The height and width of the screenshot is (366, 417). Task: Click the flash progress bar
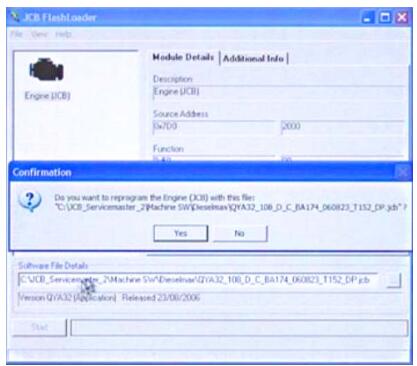(239, 328)
